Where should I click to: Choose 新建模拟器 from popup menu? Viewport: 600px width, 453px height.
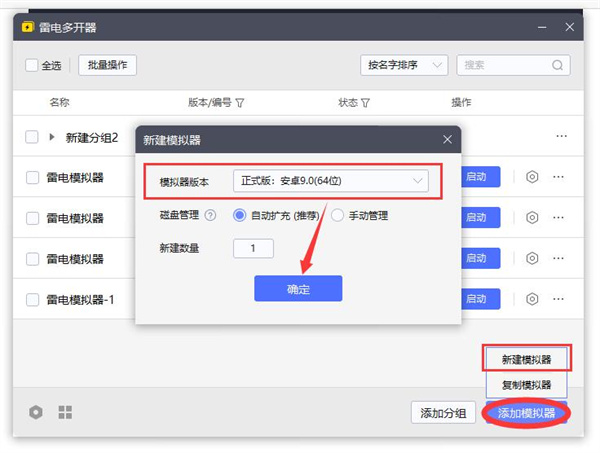(x=525, y=358)
